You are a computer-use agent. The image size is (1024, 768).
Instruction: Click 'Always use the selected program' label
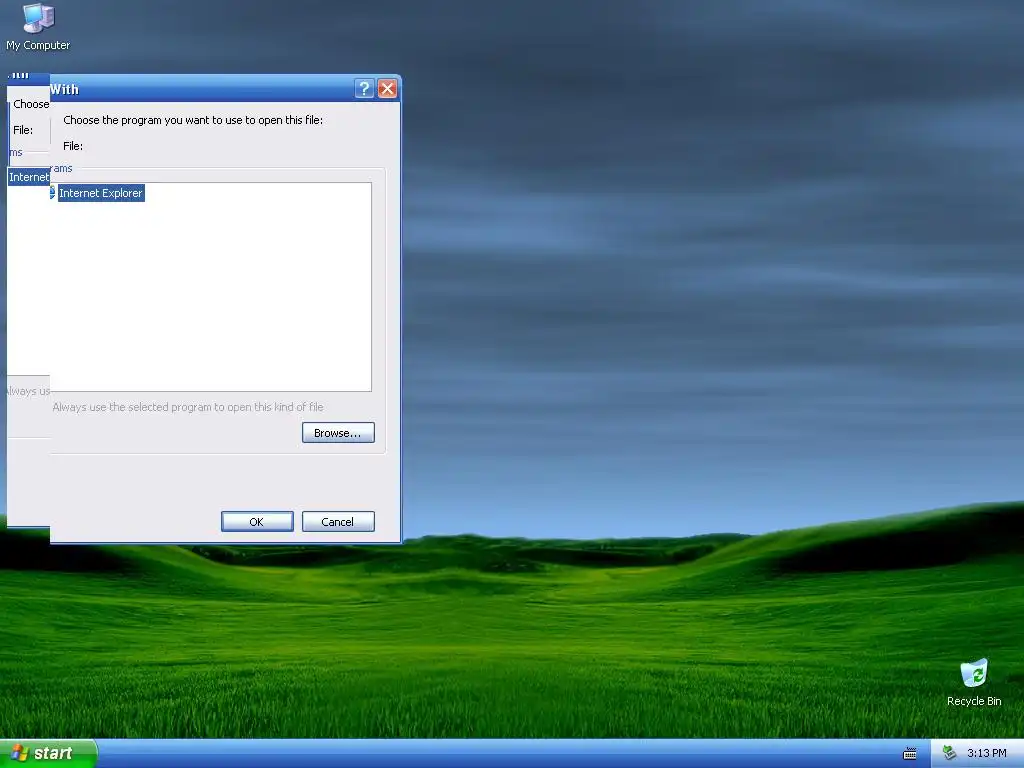[x=188, y=407]
